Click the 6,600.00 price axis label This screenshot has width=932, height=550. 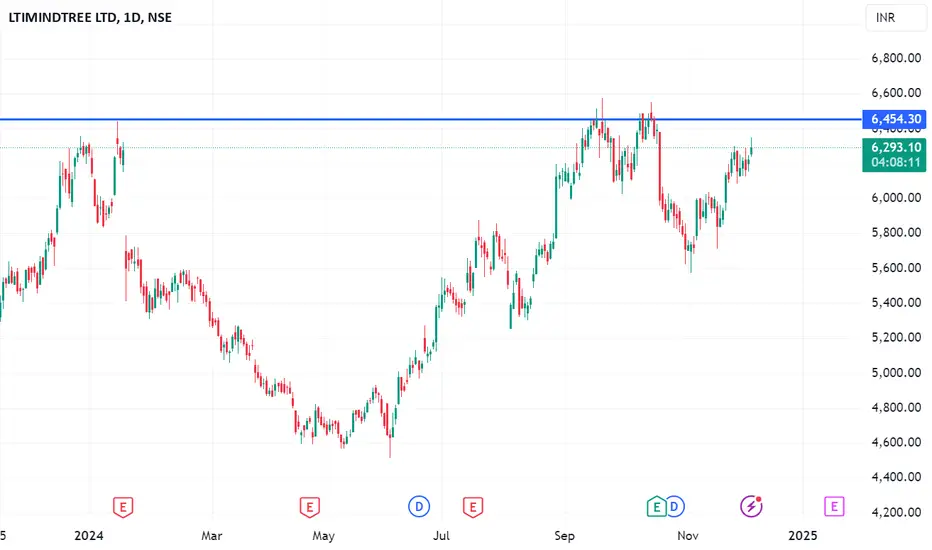point(896,93)
